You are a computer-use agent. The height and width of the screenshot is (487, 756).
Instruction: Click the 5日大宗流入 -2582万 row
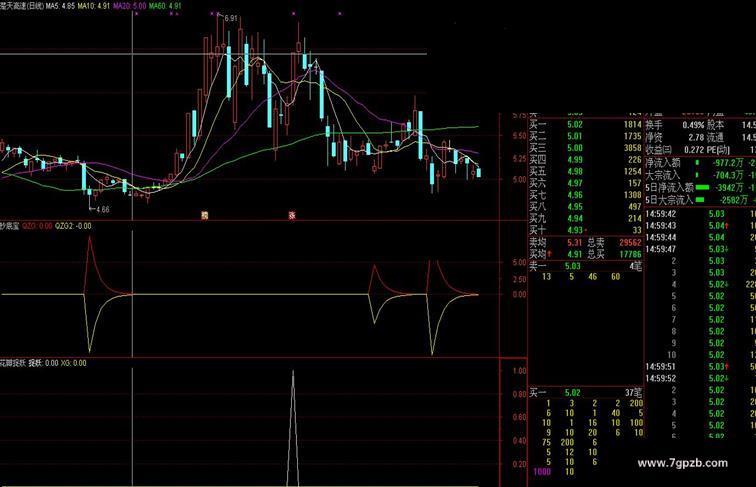(700, 200)
